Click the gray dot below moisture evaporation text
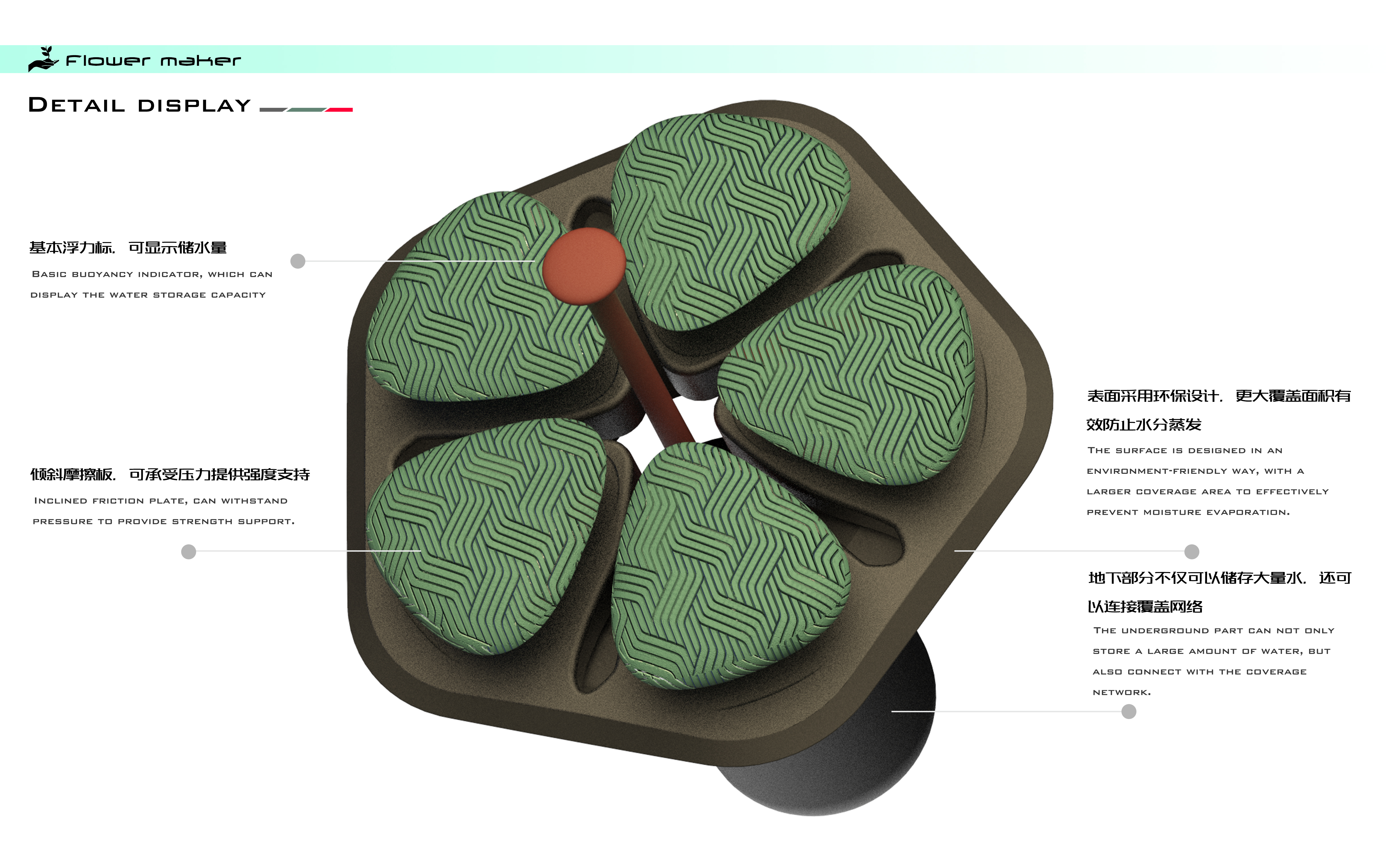Screen dimensions: 1400x859 click(x=1191, y=552)
